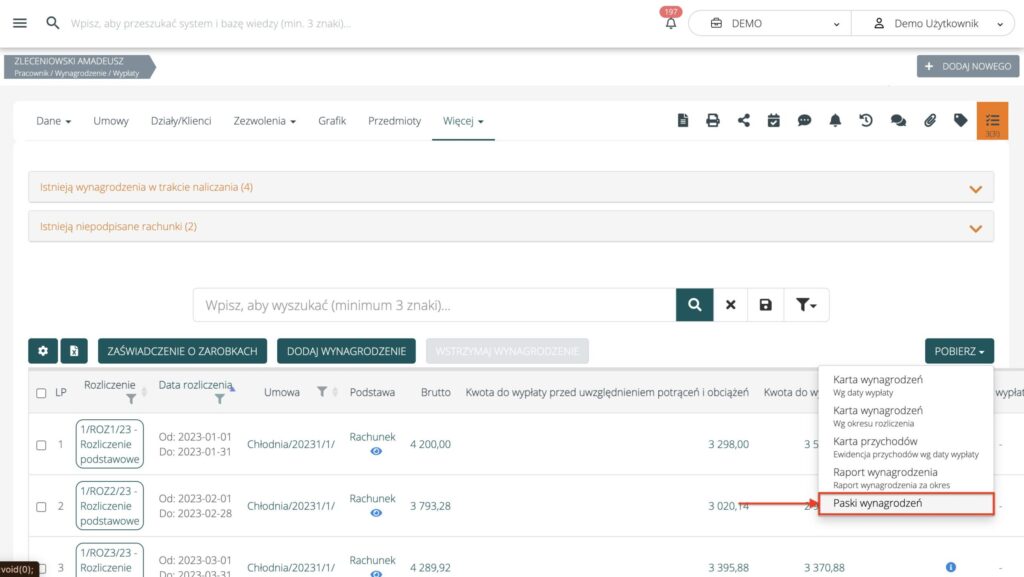Focus the table search input field
Image resolution: width=1024 pixels, height=577 pixels.
tap(435, 305)
